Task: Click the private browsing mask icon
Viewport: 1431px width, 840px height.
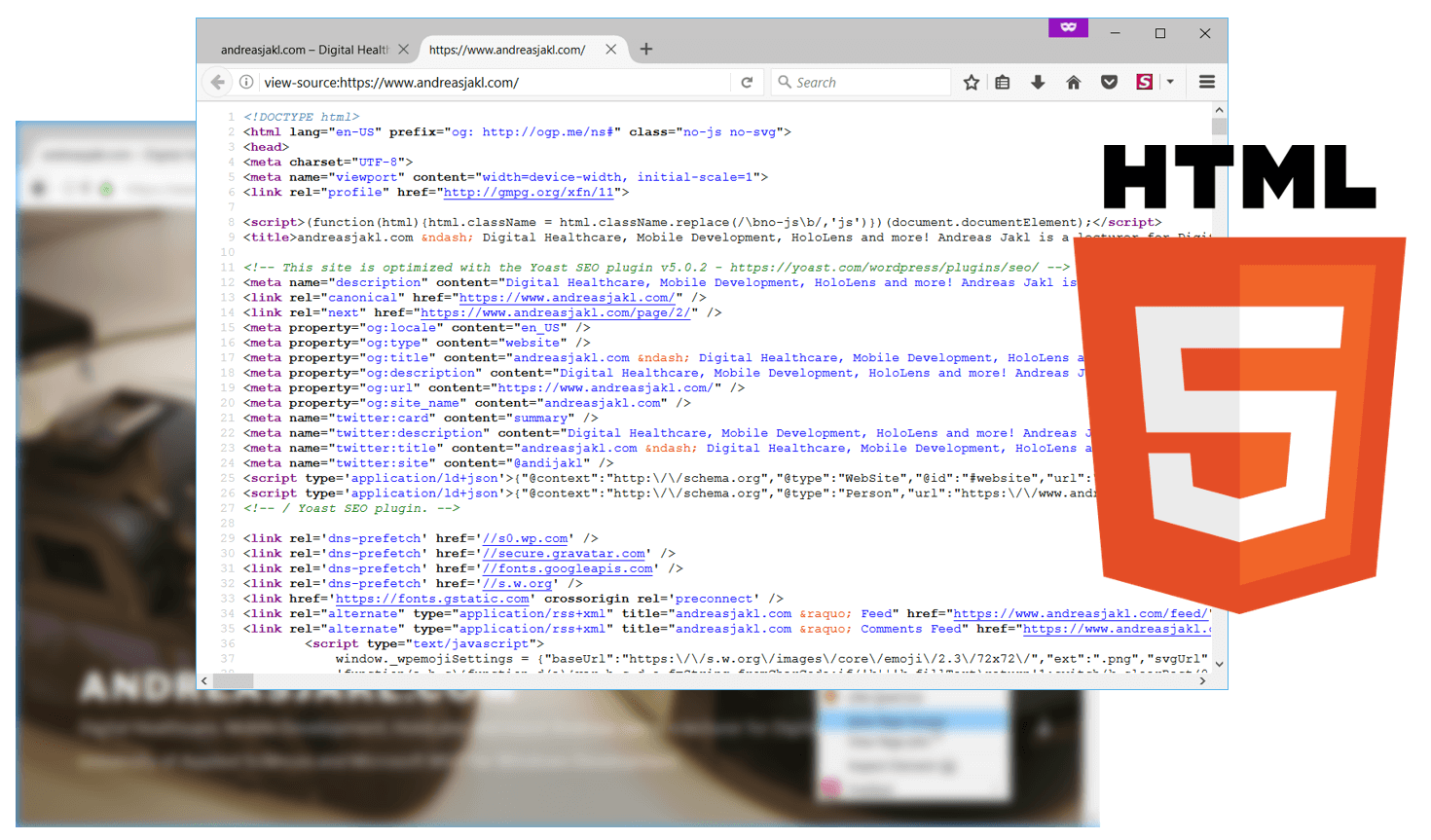Action: point(1068,27)
